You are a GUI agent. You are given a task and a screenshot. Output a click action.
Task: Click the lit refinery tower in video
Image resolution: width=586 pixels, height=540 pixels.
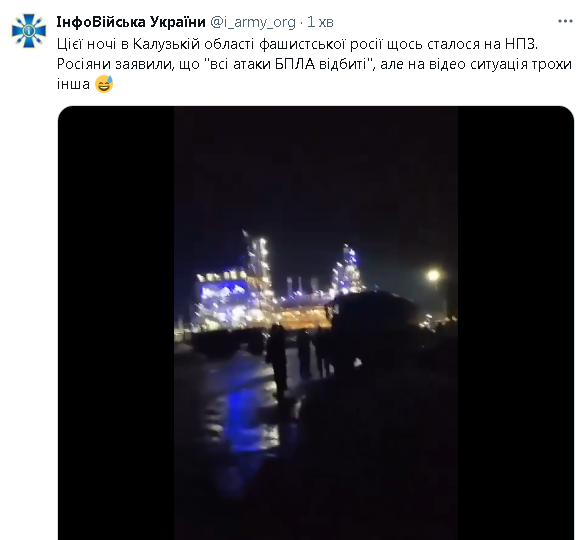pyautogui.click(x=257, y=262)
